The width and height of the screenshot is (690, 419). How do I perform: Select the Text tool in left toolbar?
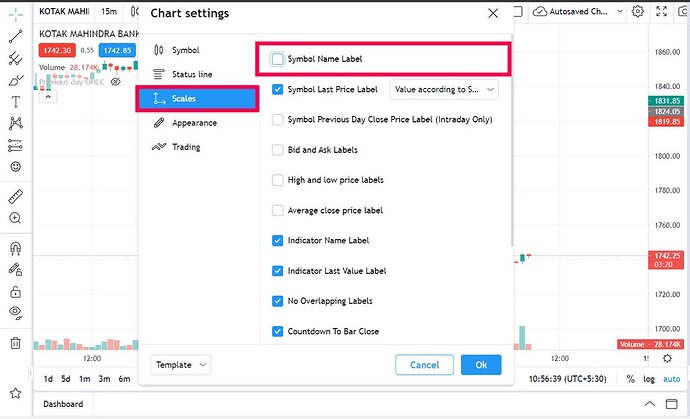[x=15, y=102]
